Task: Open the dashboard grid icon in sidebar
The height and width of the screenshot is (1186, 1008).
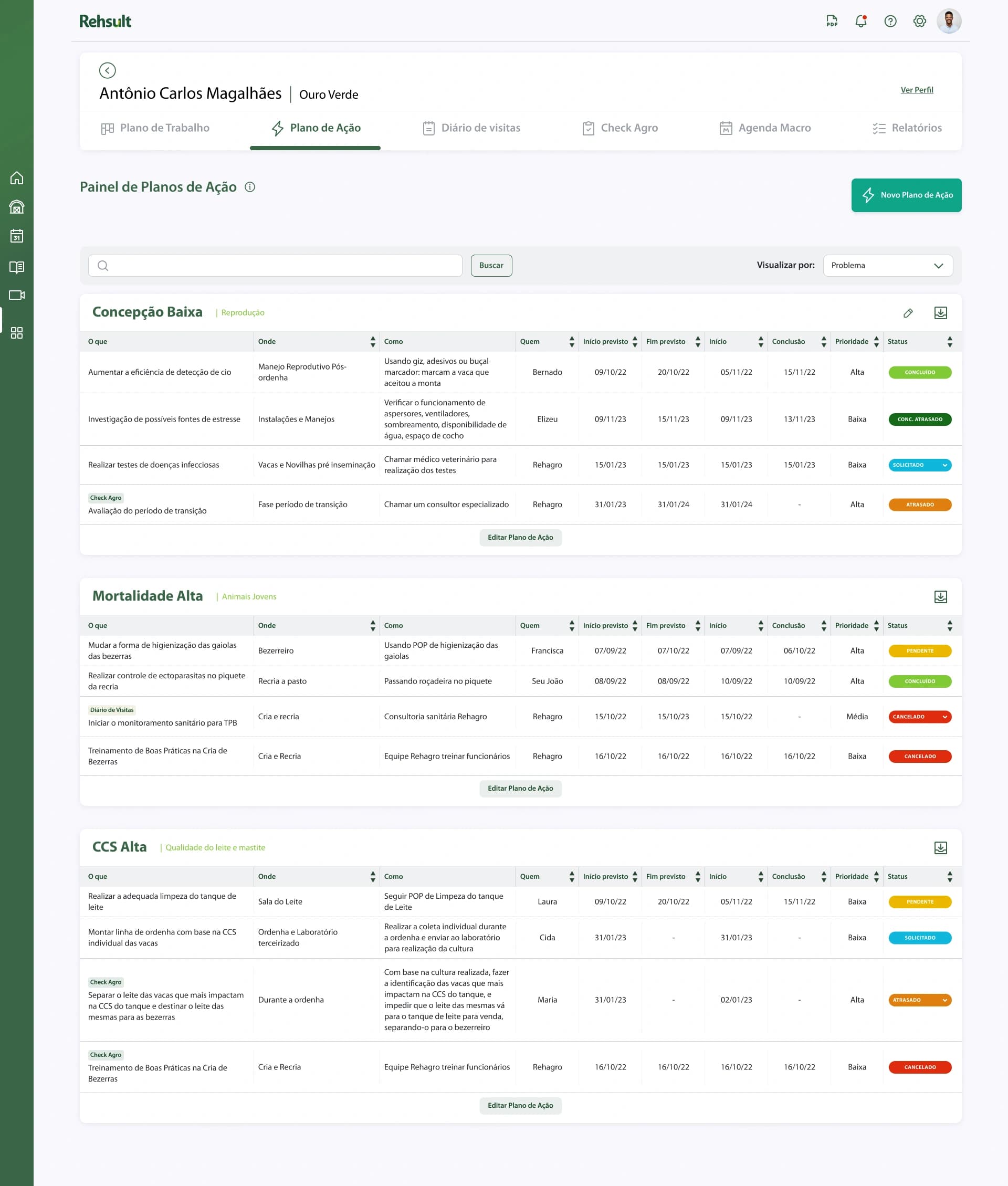Action: 17,333
